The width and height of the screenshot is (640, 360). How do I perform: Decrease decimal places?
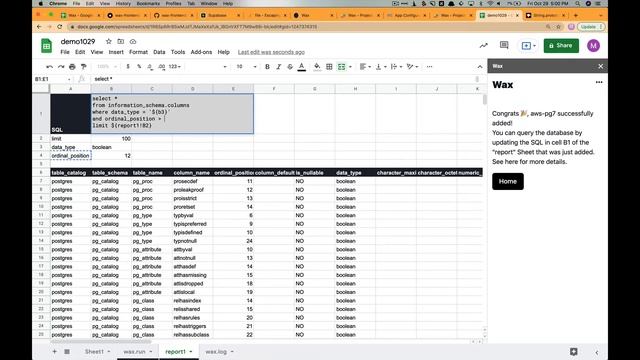click(x=150, y=67)
